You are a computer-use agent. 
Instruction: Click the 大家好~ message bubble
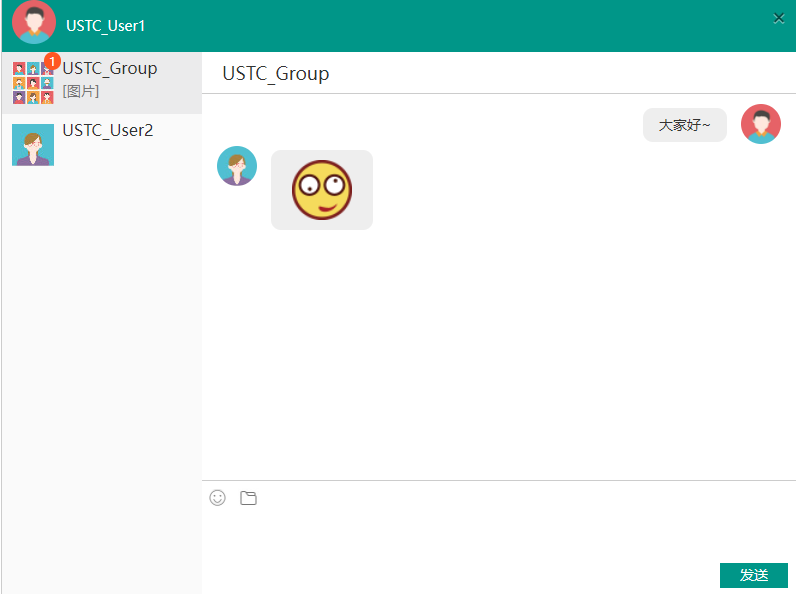click(684, 125)
